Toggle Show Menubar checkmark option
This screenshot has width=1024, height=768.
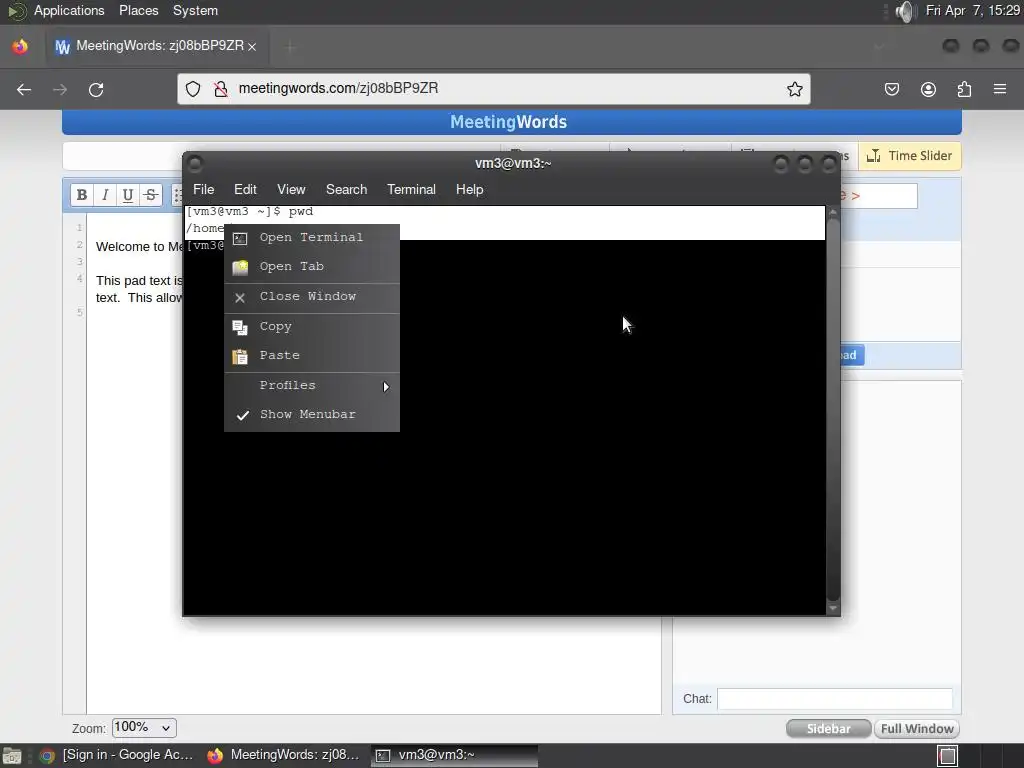[x=312, y=415]
